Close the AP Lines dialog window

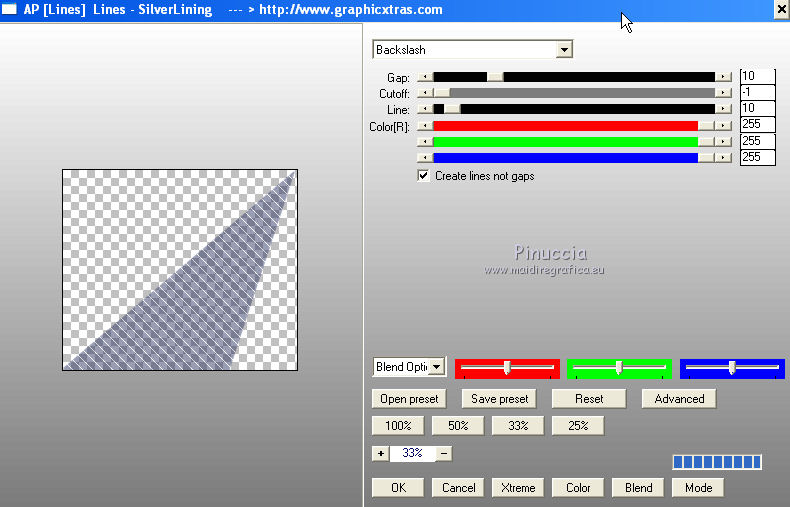[781, 10]
